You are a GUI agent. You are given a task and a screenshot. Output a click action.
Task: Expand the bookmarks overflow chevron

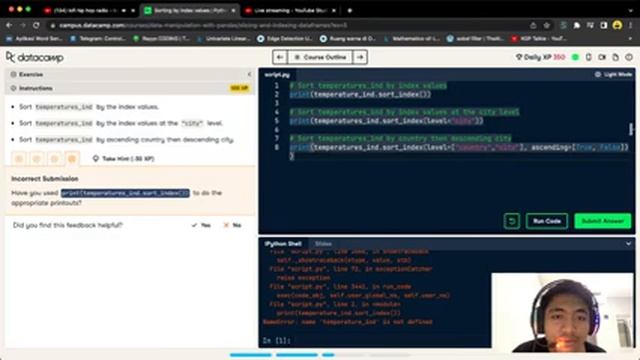[x=631, y=39]
